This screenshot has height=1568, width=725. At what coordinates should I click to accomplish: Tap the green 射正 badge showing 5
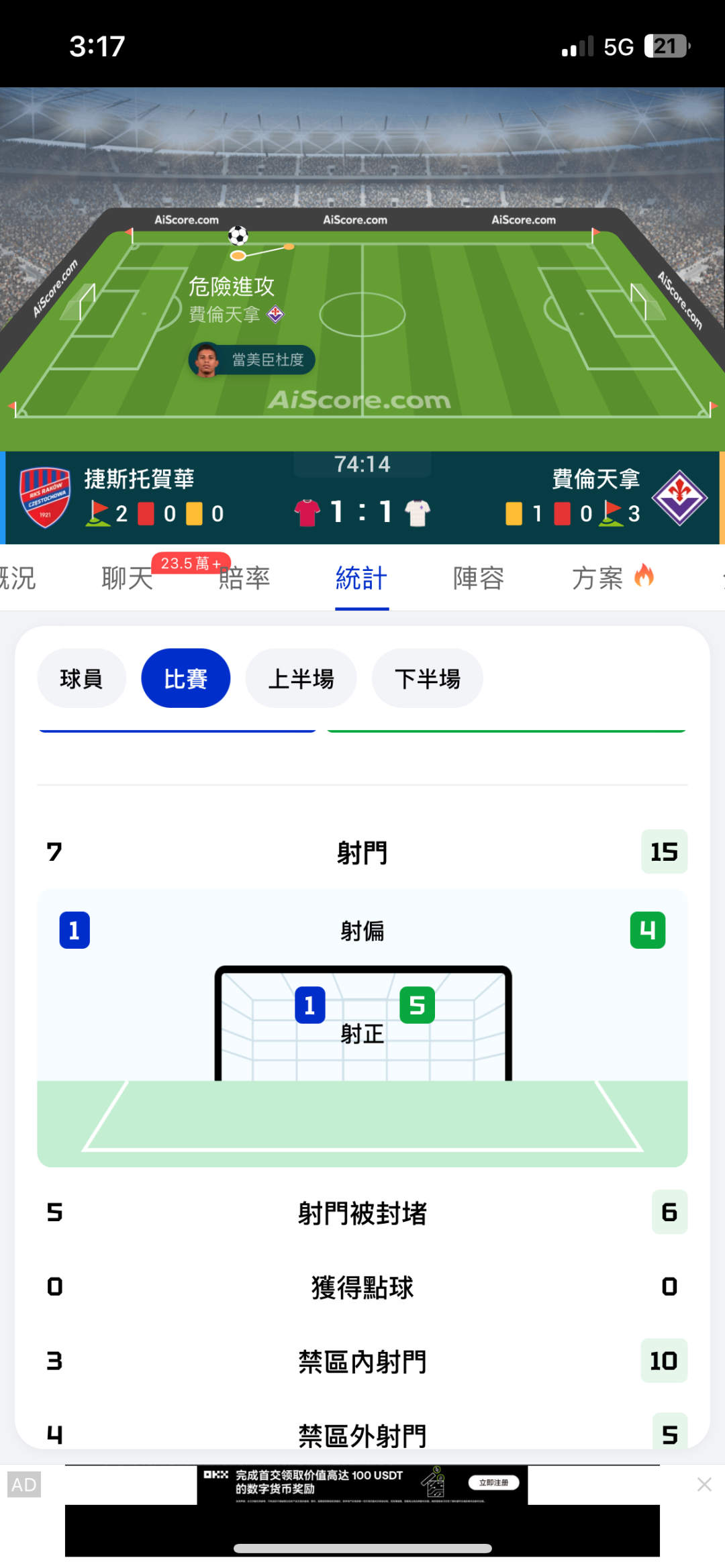(x=417, y=1005)
